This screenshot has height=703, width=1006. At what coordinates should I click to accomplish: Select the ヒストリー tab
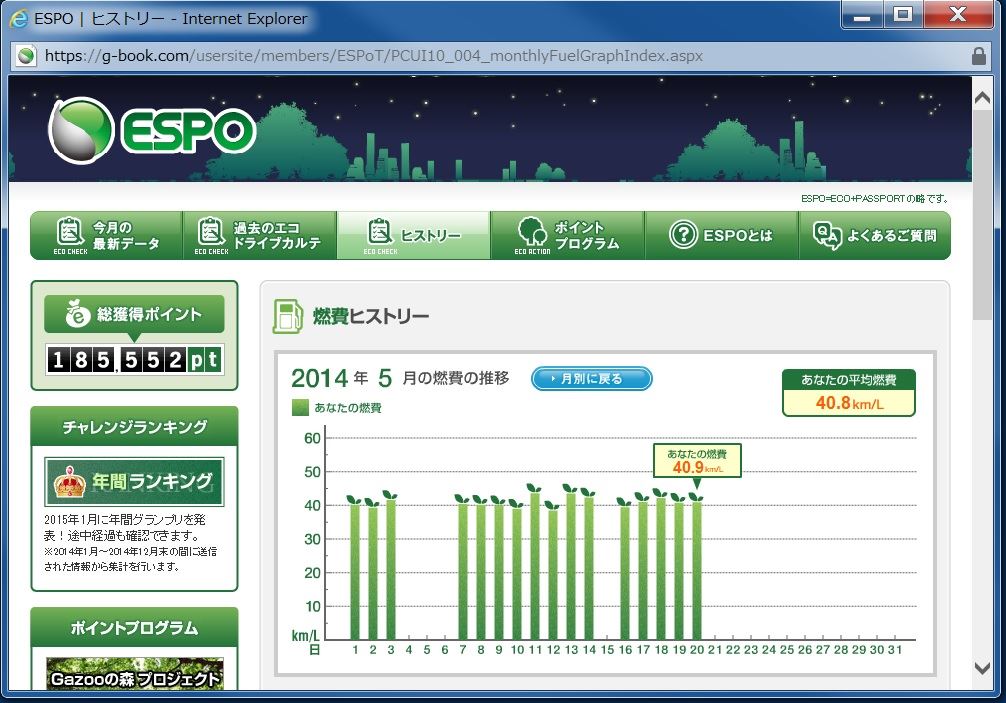pos(414,235)
